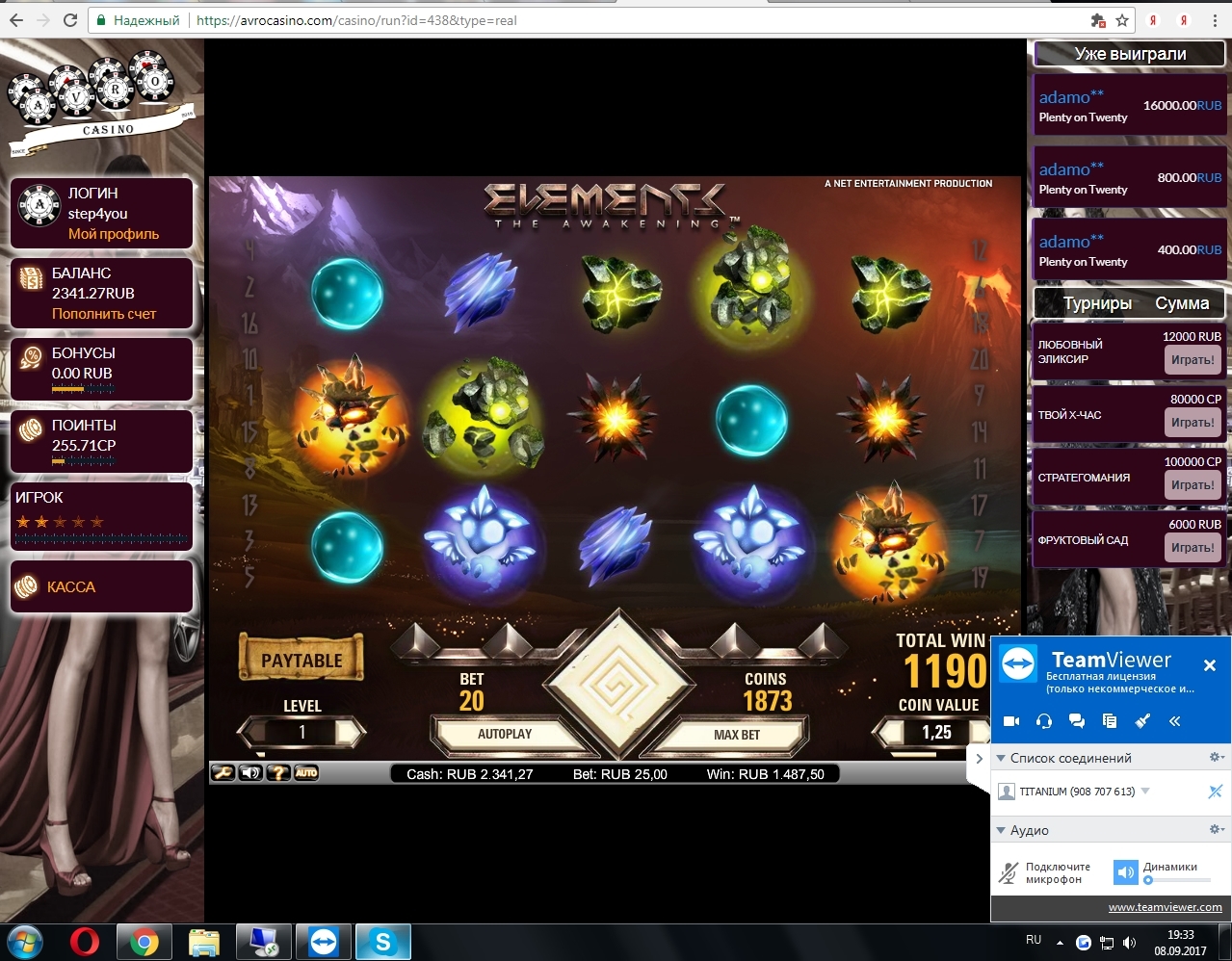Open TeamViewer file transfer icon
The image size is (1232, 961).
tap(1110, 720)
